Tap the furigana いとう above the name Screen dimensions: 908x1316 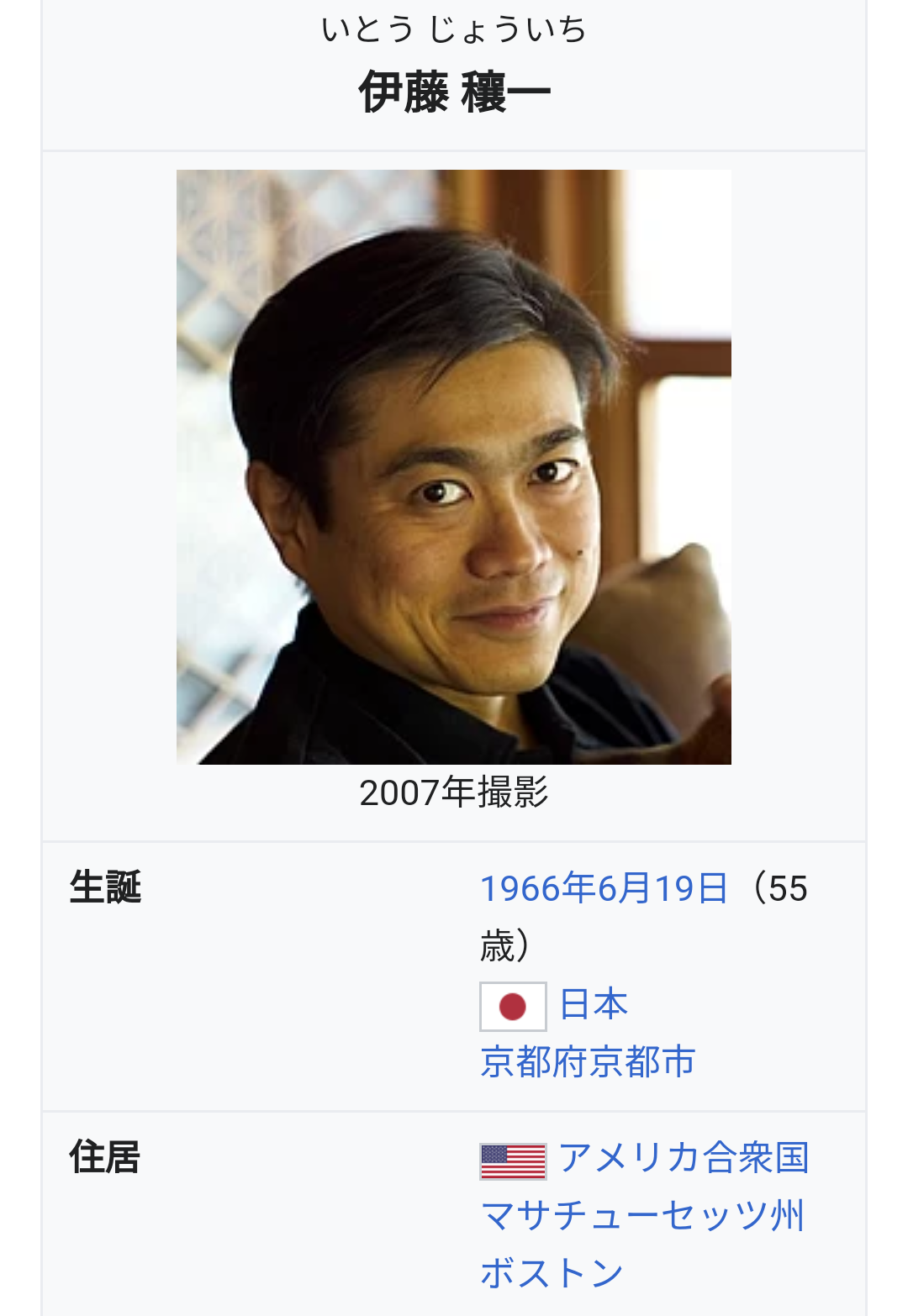pyautogui.click(x=367, y=29)
